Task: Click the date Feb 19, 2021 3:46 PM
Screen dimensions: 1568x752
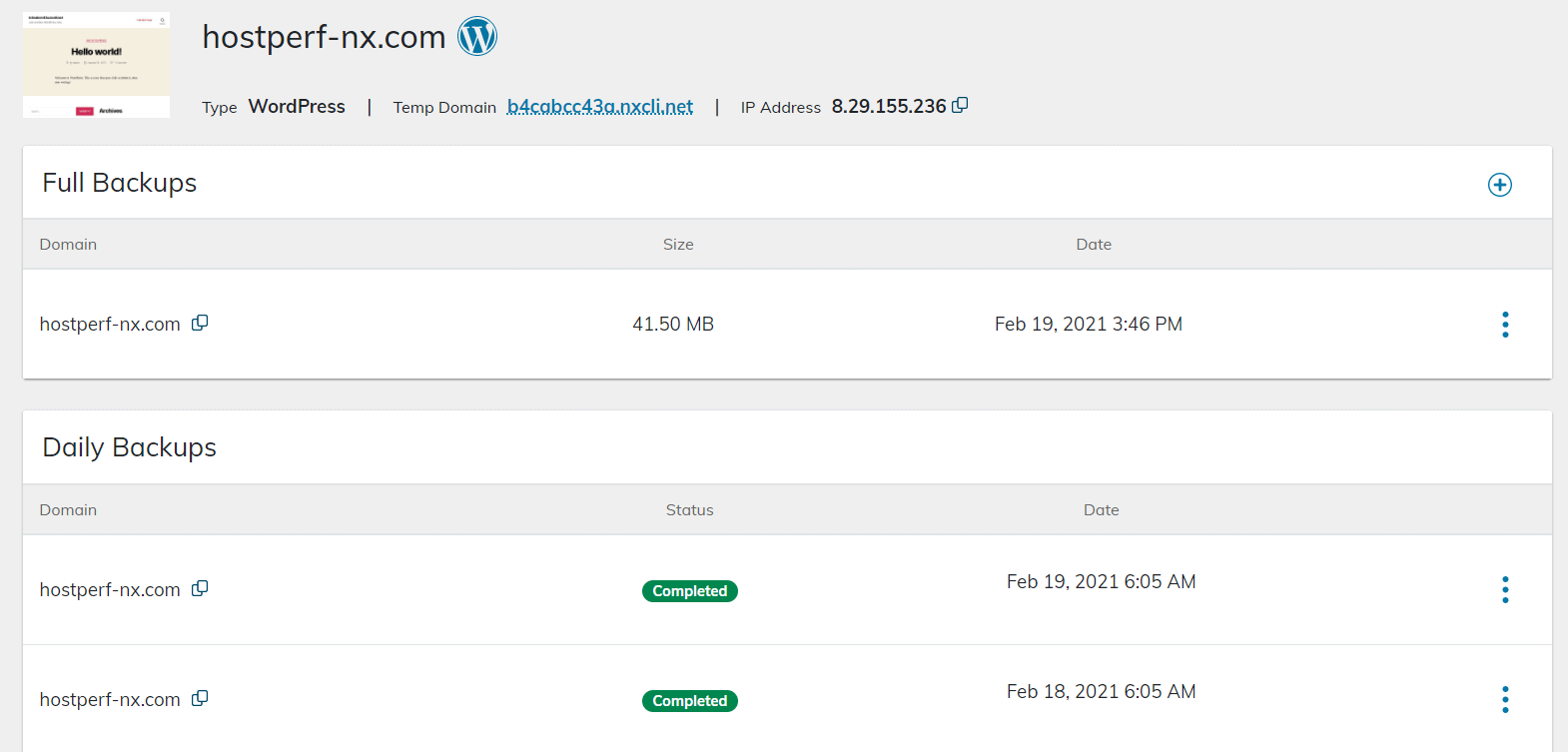Action: pos(1089,325)
